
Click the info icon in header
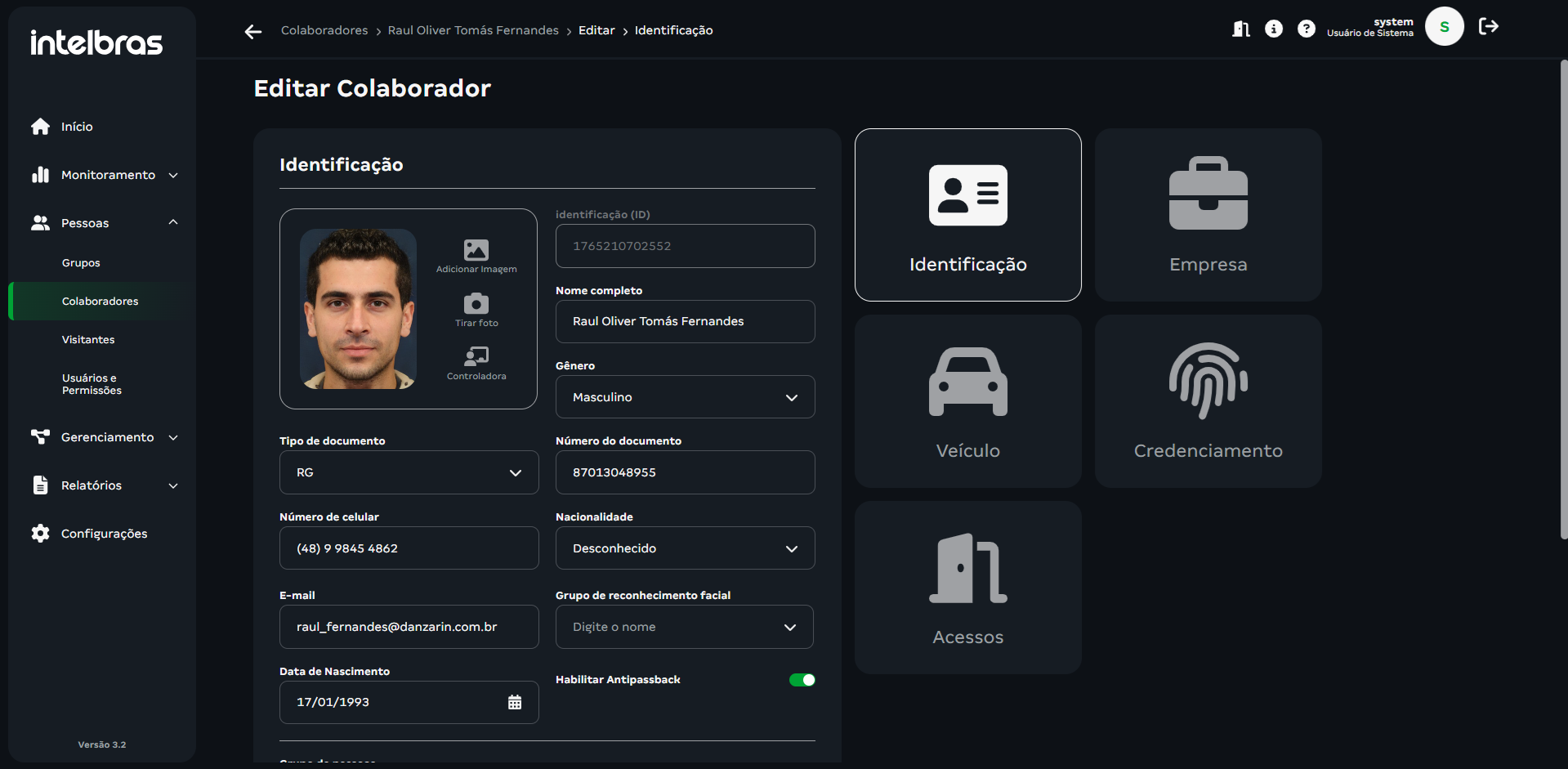[1273, 29]
